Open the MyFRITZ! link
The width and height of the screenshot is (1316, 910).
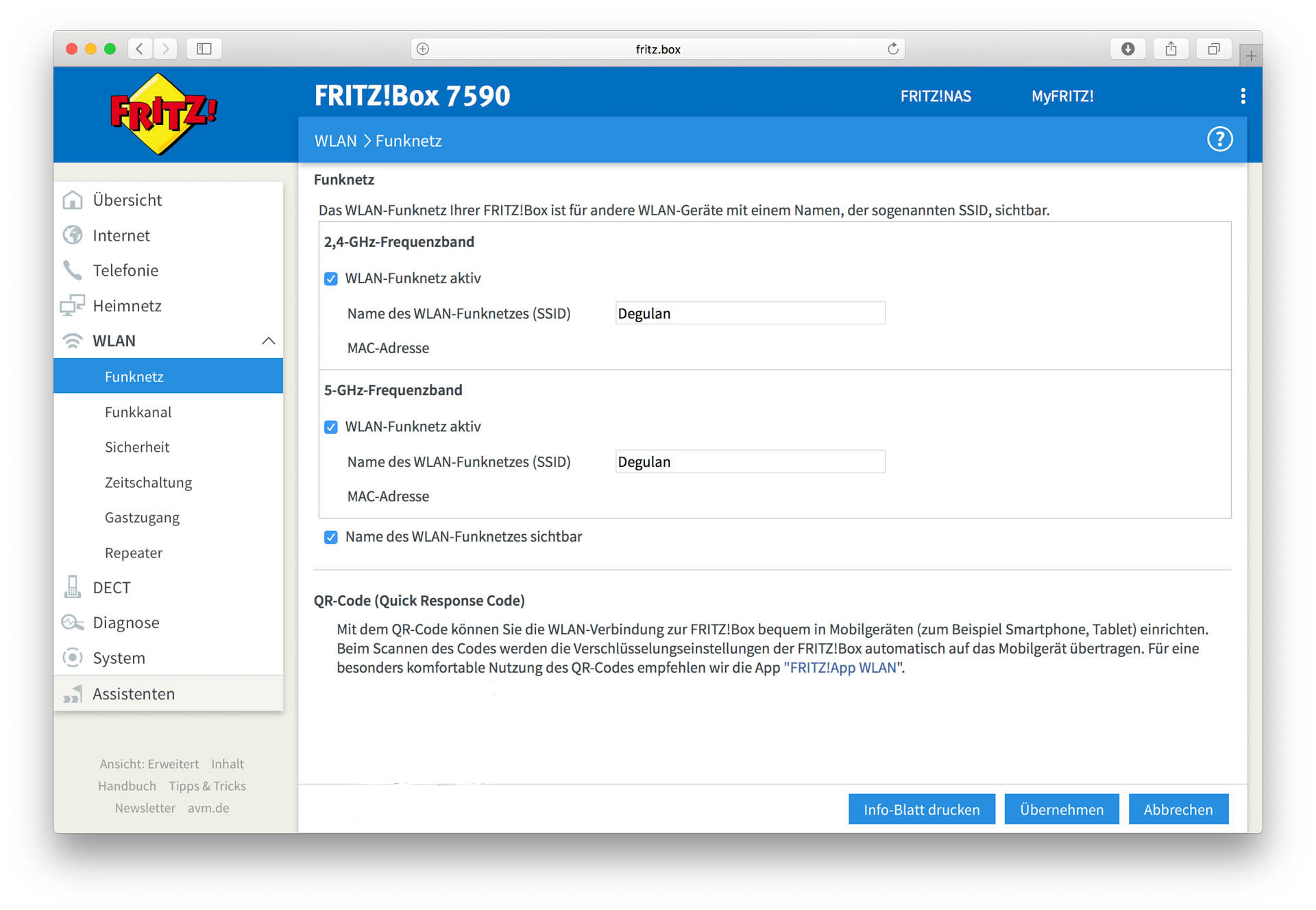tap(1062, 96)
